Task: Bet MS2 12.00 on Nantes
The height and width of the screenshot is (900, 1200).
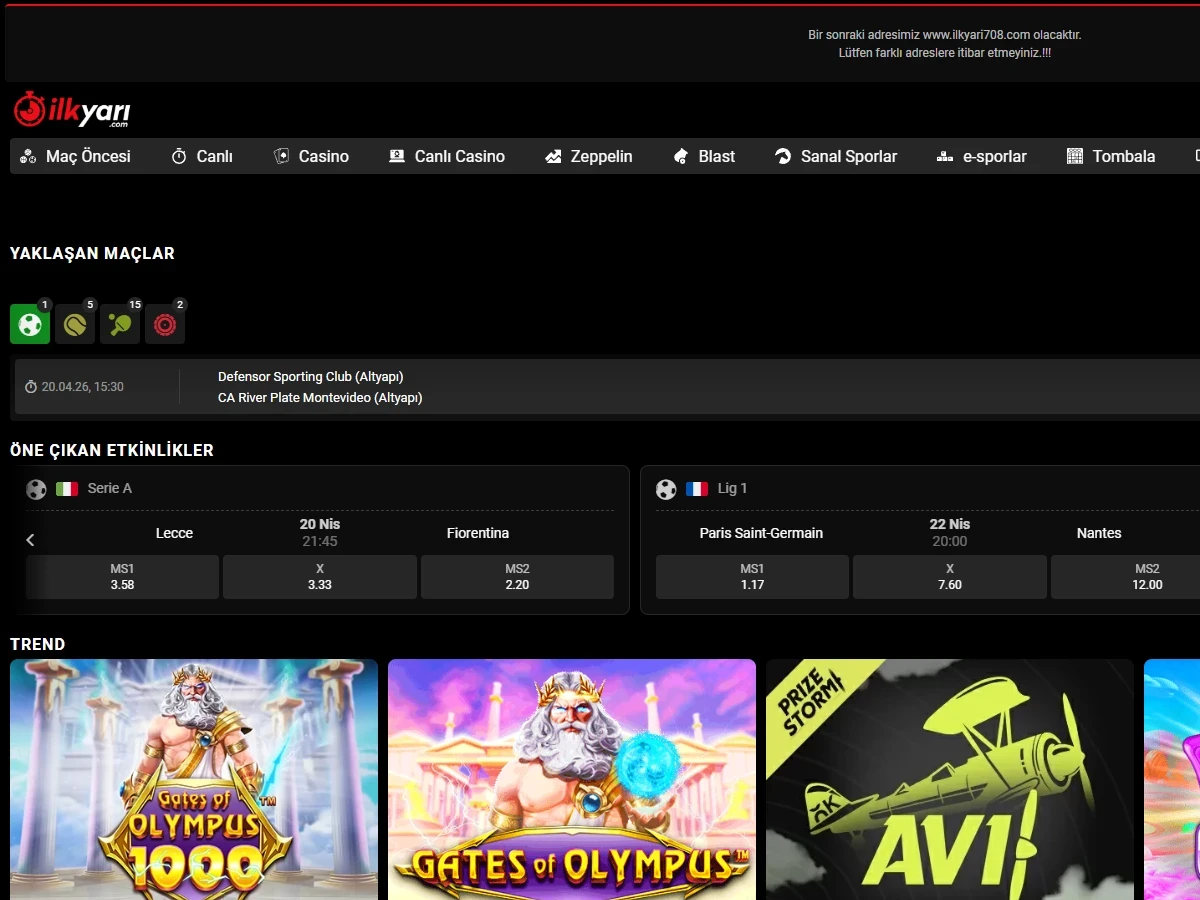Action: pos(1126,577)
